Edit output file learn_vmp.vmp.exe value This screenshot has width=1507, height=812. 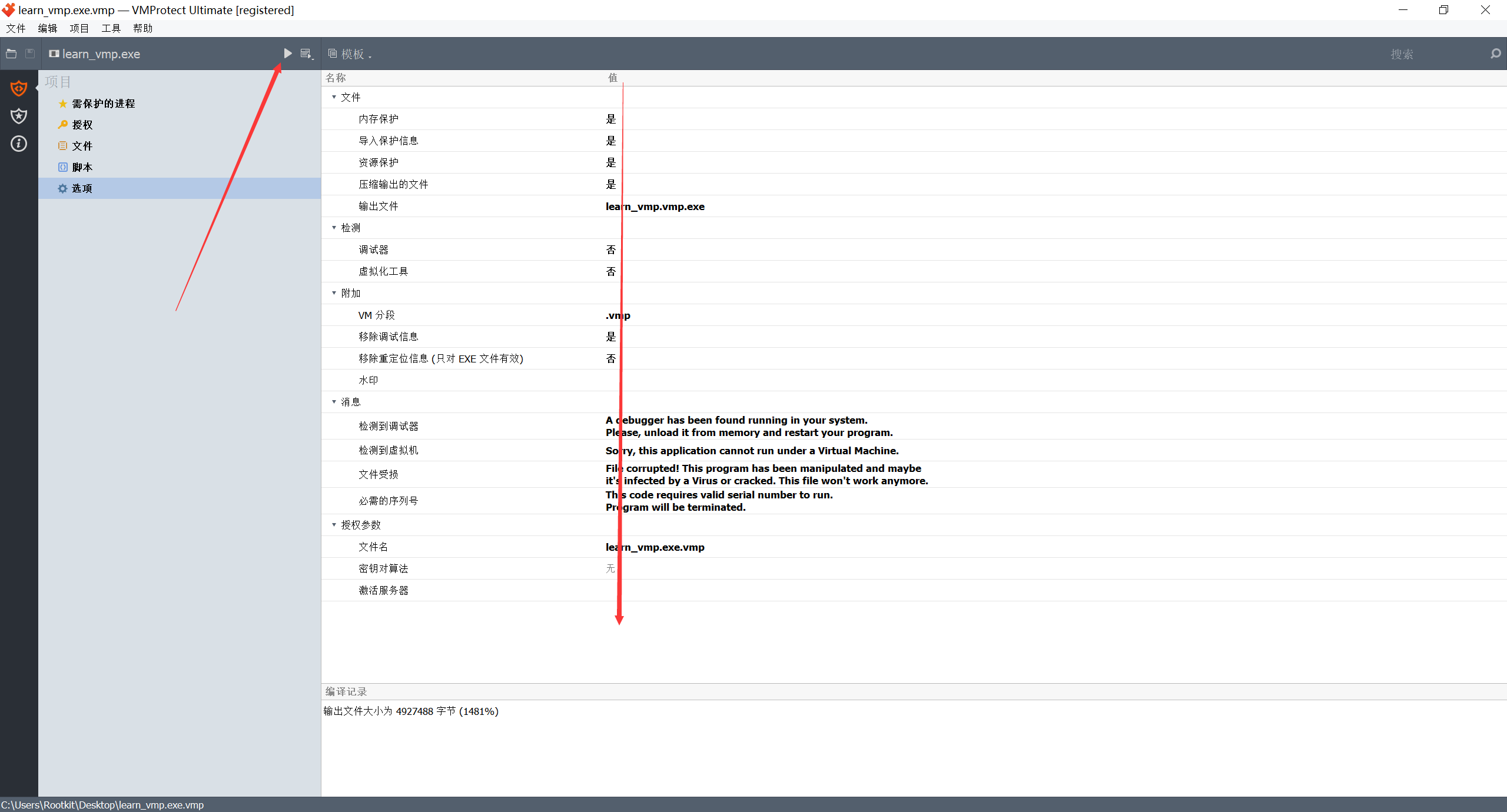pos(655,207)
